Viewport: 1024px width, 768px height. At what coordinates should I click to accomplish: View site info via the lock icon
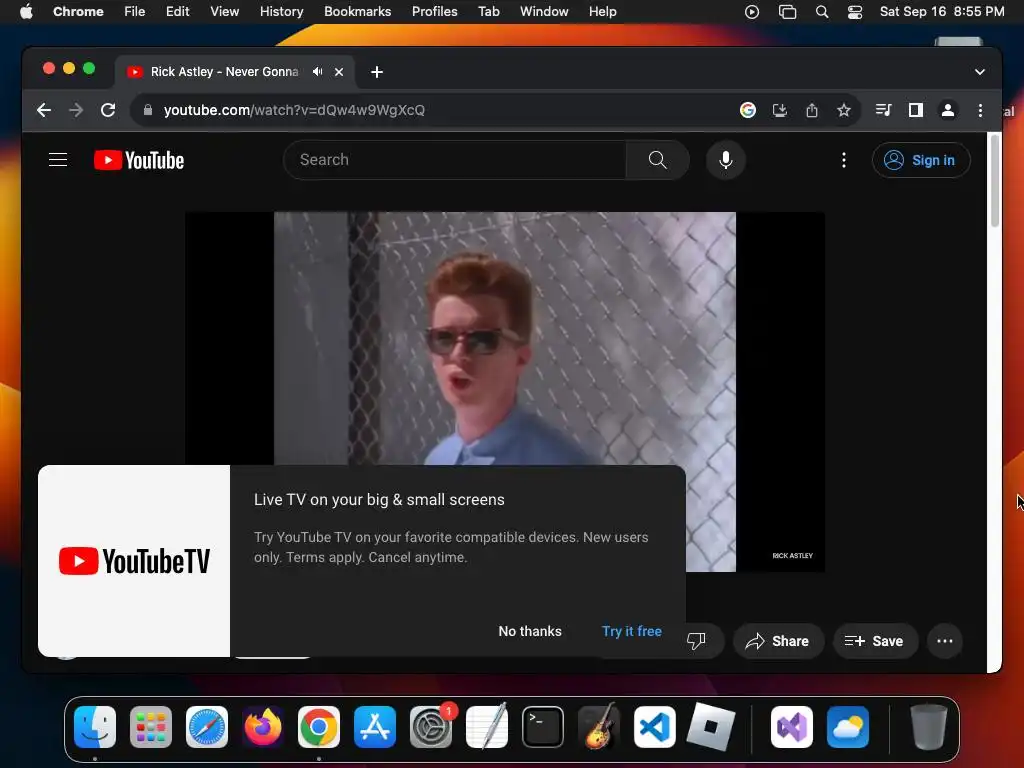tap(148, 110)
